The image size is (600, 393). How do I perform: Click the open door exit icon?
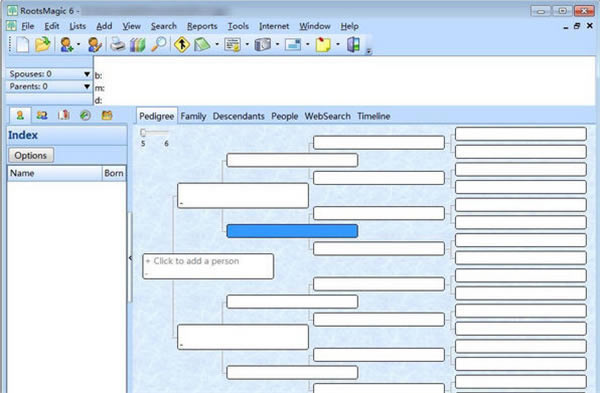coord(354,44)
